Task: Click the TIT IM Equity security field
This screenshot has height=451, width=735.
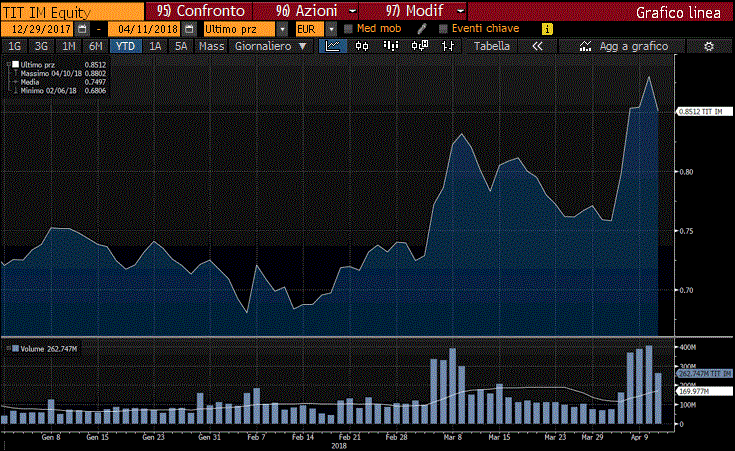Action: 73,11
